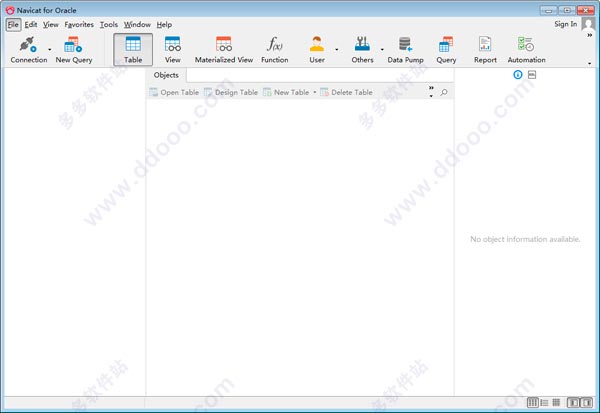Open the Data Pump tool
Image resolution: width=600 pixels, height=413 pixels.
[405, 50]
